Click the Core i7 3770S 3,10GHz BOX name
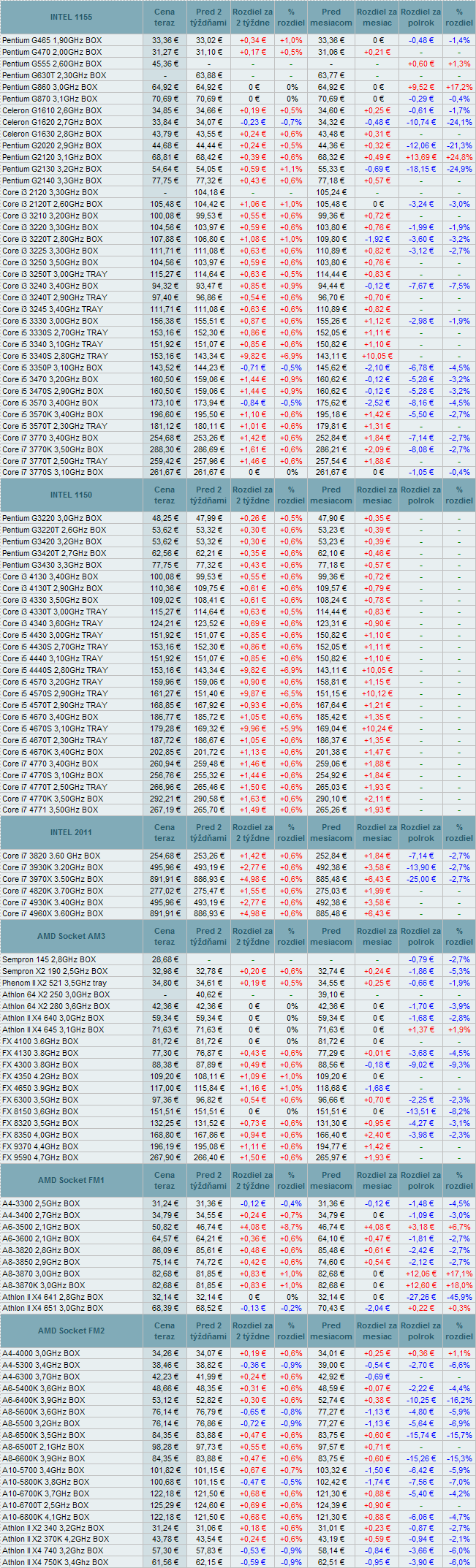This screenshot has width=476, height=1568. click(x=53, y=472)
